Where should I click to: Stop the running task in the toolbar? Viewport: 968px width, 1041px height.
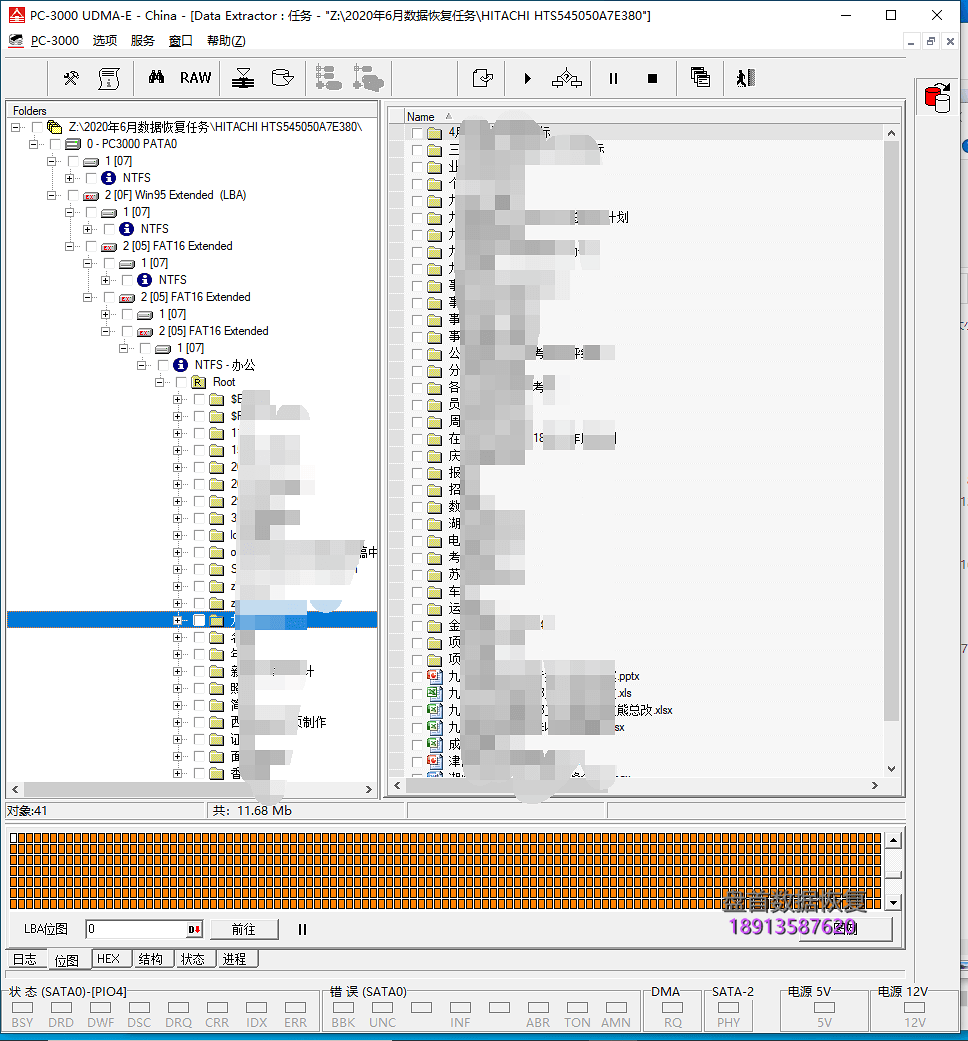click(x=653, y=78)
